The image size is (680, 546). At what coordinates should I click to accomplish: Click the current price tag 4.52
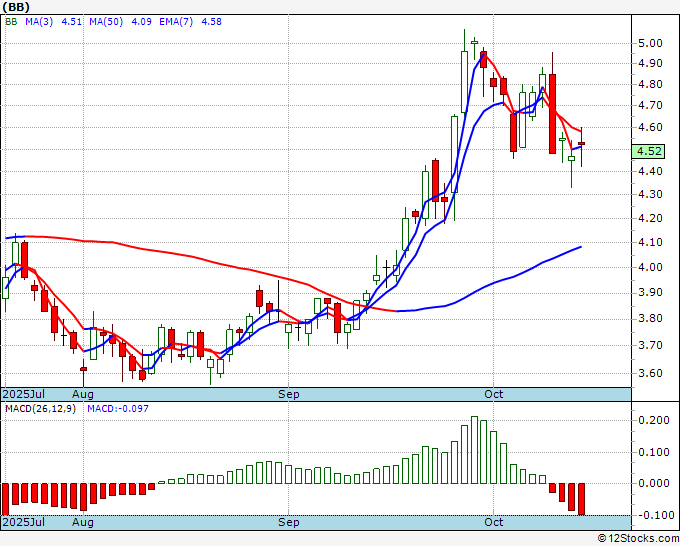coord(648,151)
